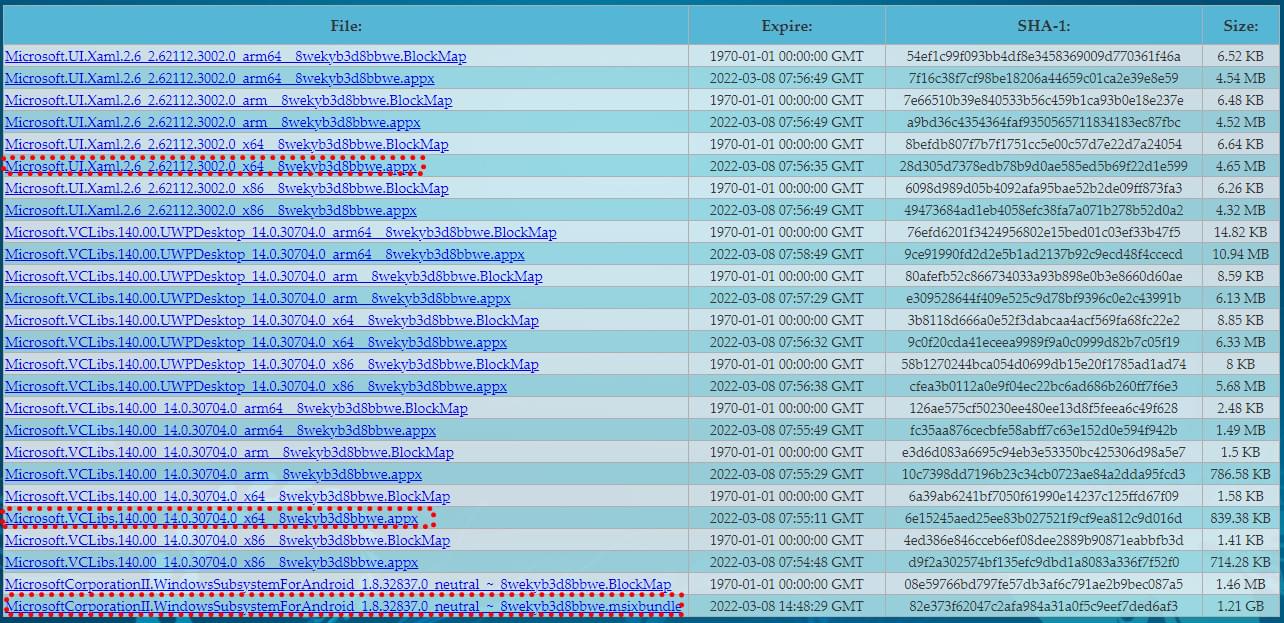Open VCLibs UWPDesktop x86 BlockMap link
Image resolution: width=1284 pixels, height=623 pixels.
(271, 365)
